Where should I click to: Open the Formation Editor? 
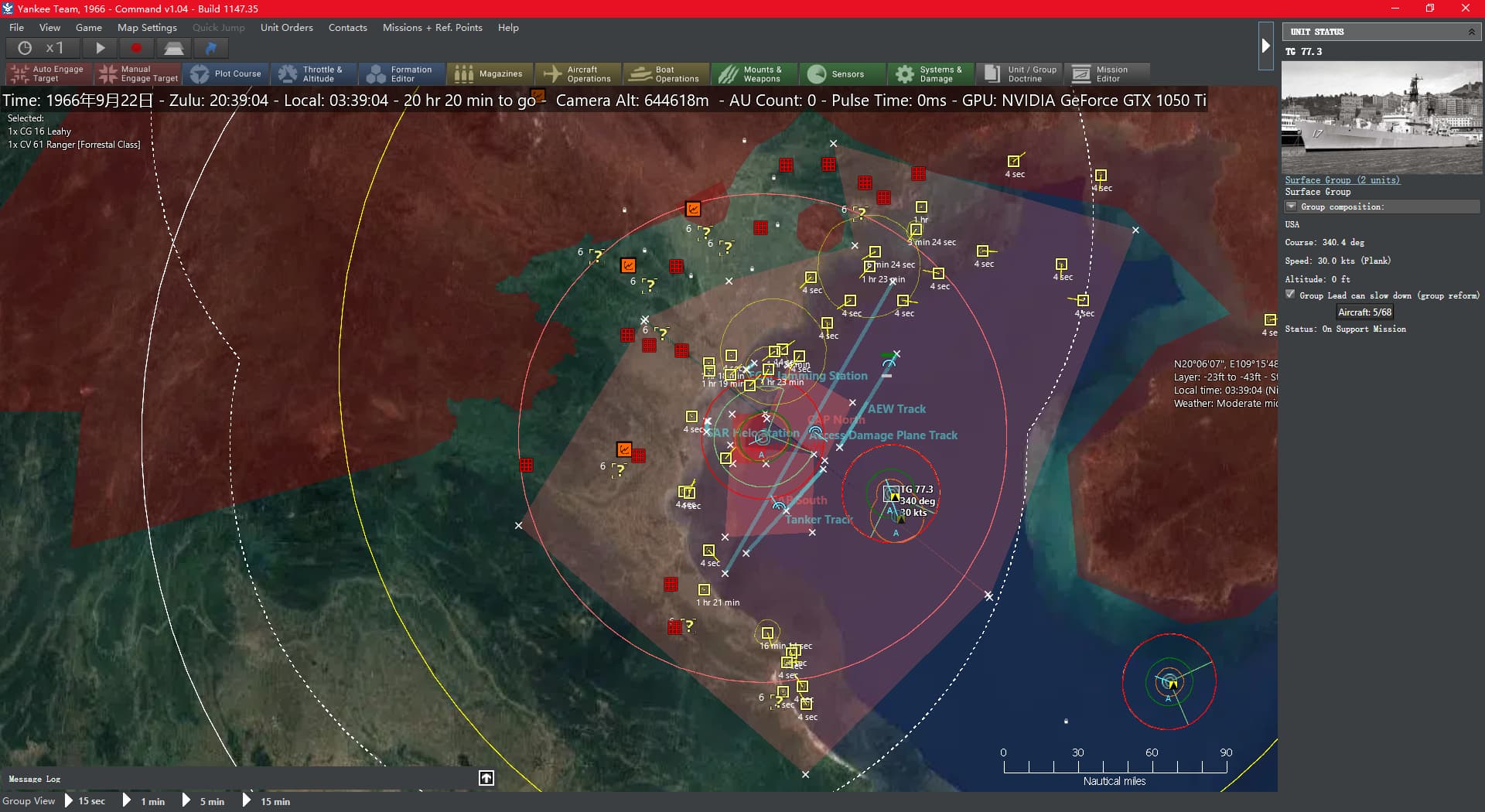pyautogui.click(x=401, y=74)
